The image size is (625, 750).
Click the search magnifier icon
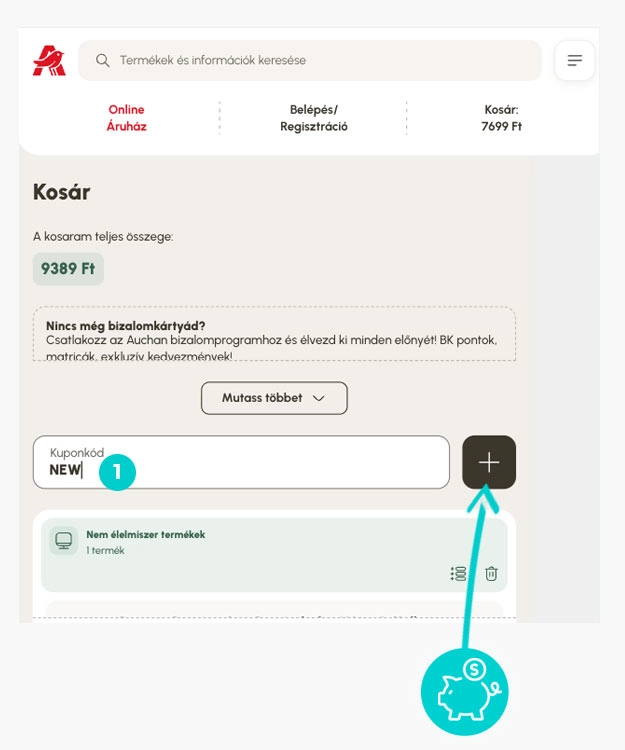[x=102, y=61]
